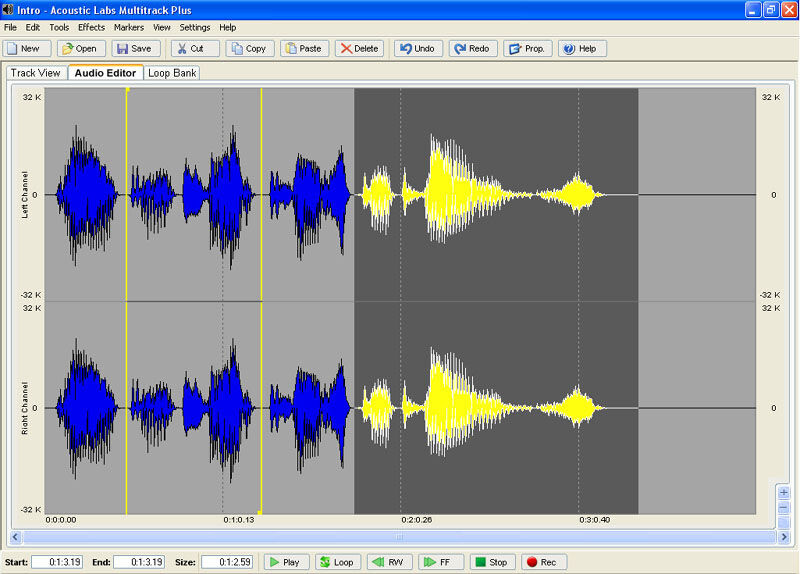The image size is (800, 574).
Task: Click horizontal scrollbar right arrow
Action: tap(784, 537)
